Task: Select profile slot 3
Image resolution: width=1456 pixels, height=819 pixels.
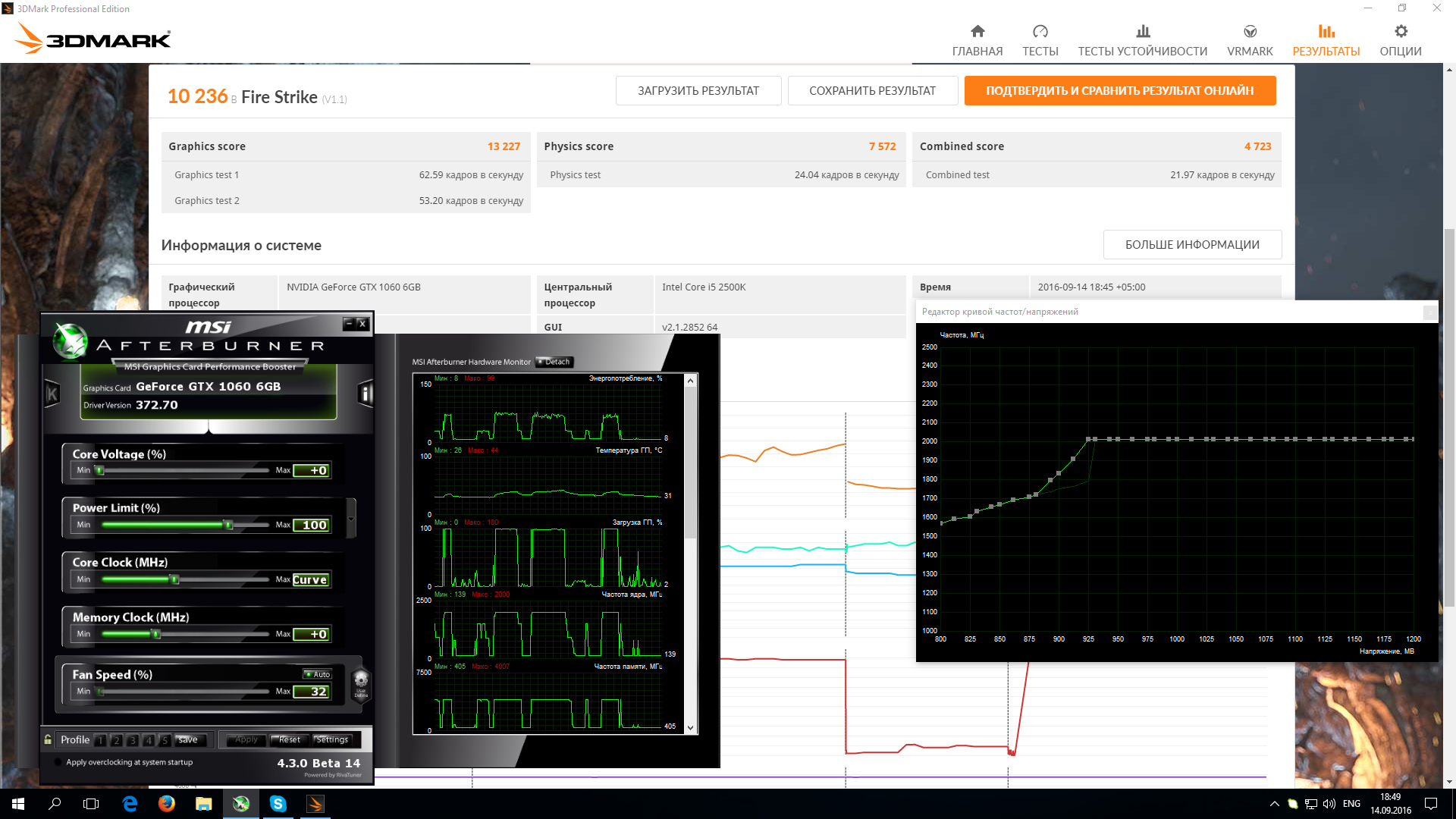Action: click(132, 740)
